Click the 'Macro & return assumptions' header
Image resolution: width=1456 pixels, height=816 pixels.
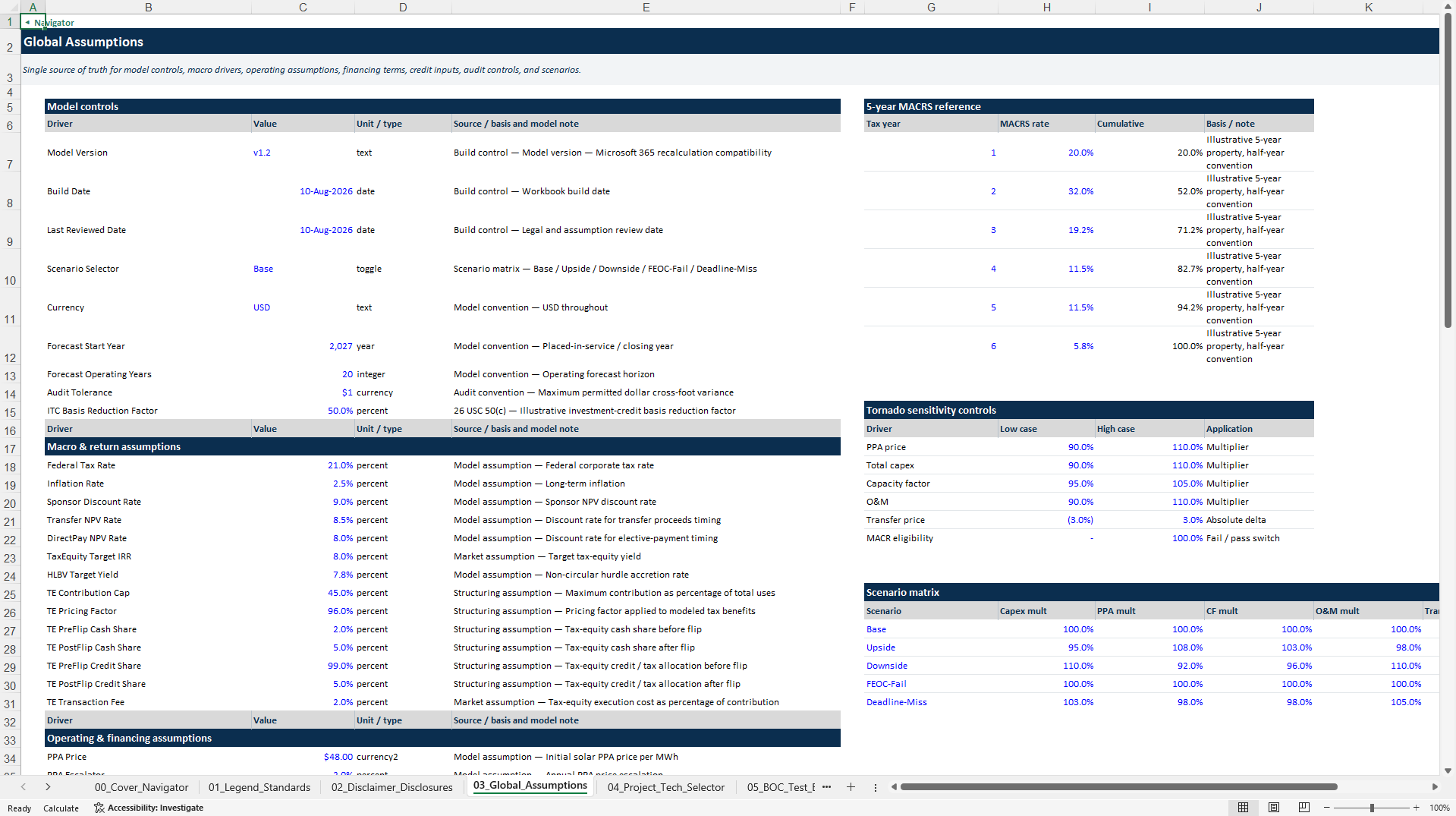(x=442, y=446)
